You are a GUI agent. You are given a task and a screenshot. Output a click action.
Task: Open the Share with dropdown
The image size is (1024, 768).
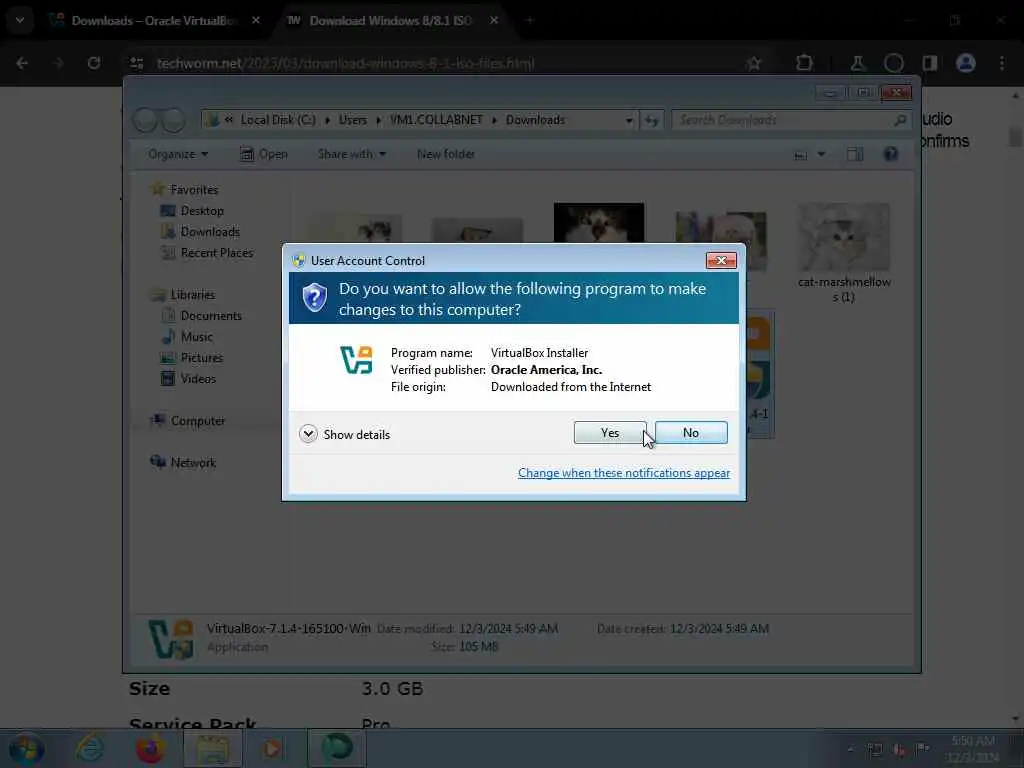[351, 154]
